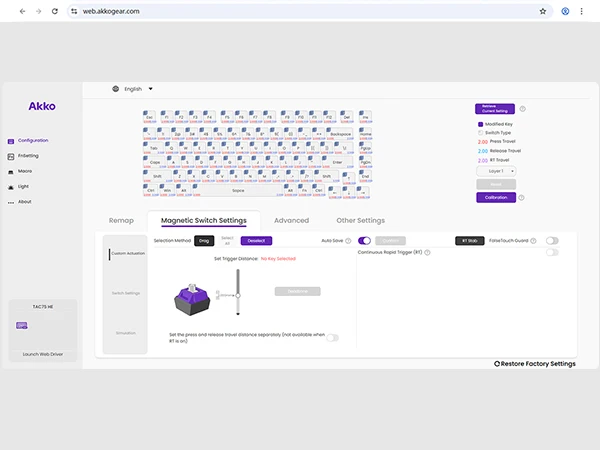The width and height of the screenshot is (600, 450).
Task: Click the greyed Deadzone button
Action: (x=298, y=292)
